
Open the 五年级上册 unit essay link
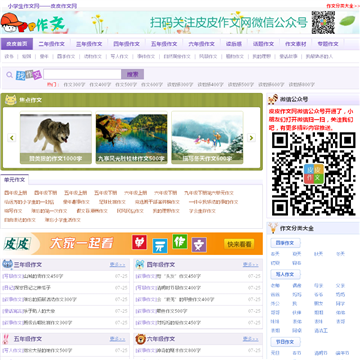[76, 193]
